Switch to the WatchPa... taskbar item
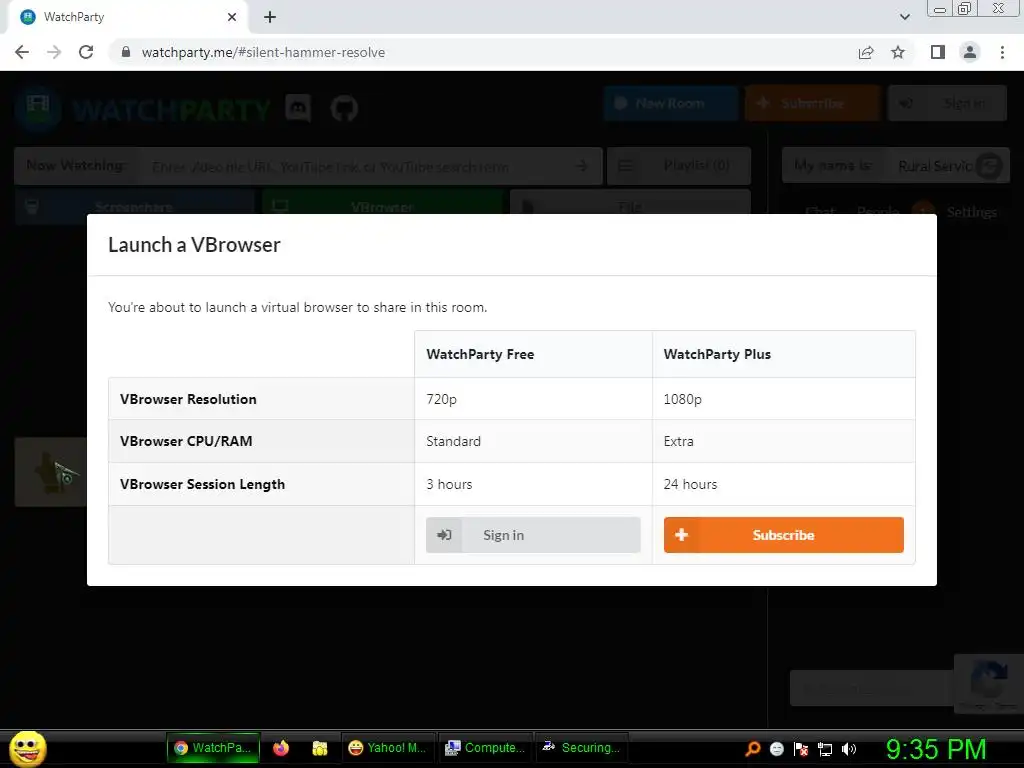The image size is (1024, 768). point(214,748)
